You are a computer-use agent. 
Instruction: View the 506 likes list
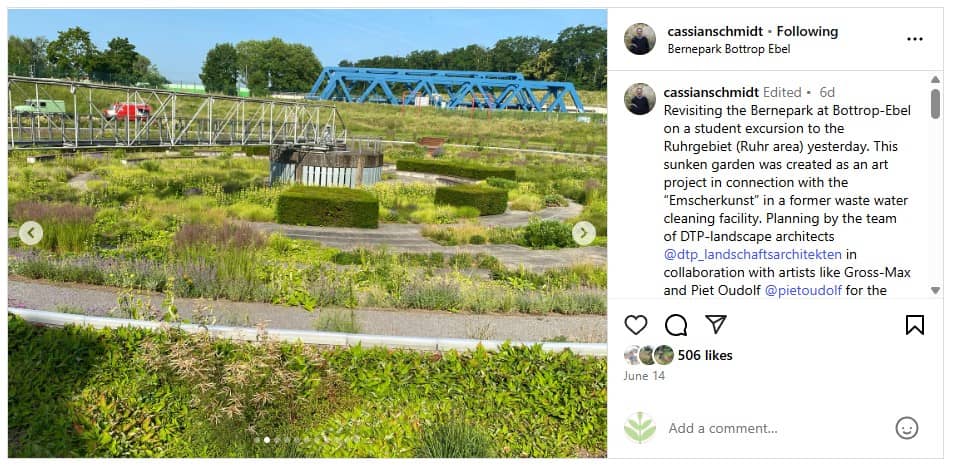click(x=705, y=355)
